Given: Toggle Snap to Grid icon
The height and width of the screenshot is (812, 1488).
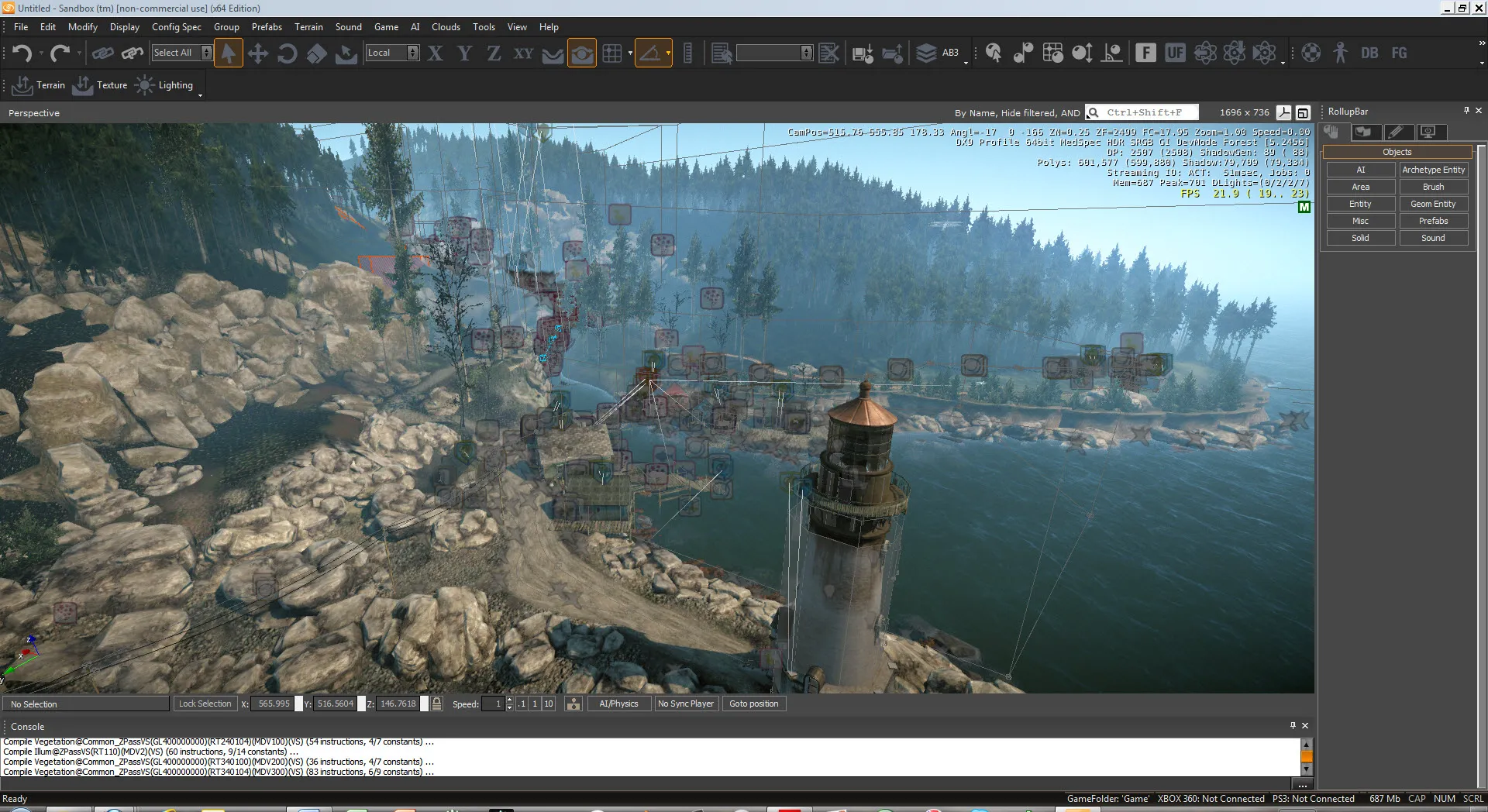Looking at the screenshot, I should click(612, 53).
